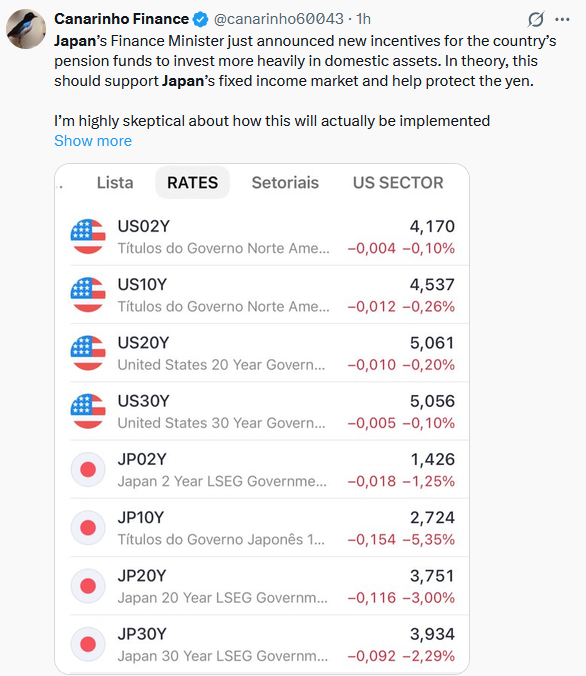Image resolution: width=586 pixels, height=676 pixels.
Task: Click the US flag icon beside US02Y
Action: click(x=88, y=236)
